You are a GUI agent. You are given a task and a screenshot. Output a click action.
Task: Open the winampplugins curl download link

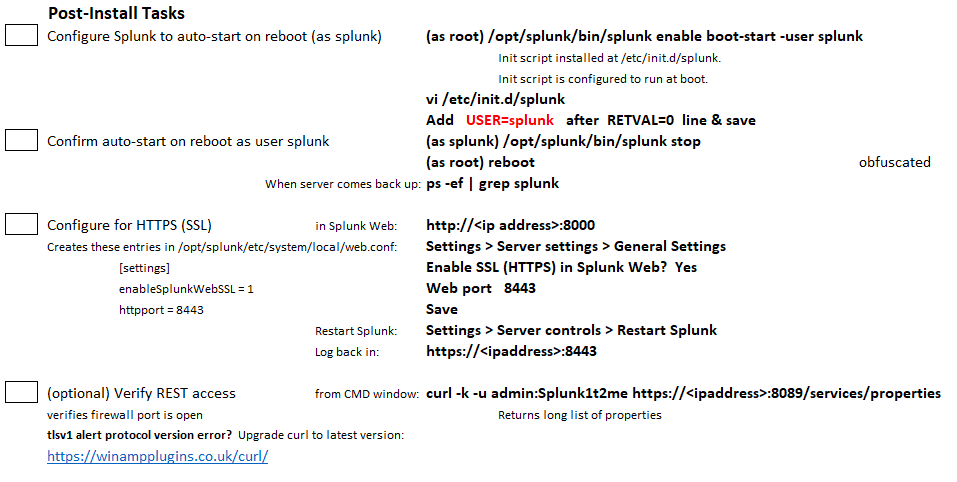tap(157, 457)
